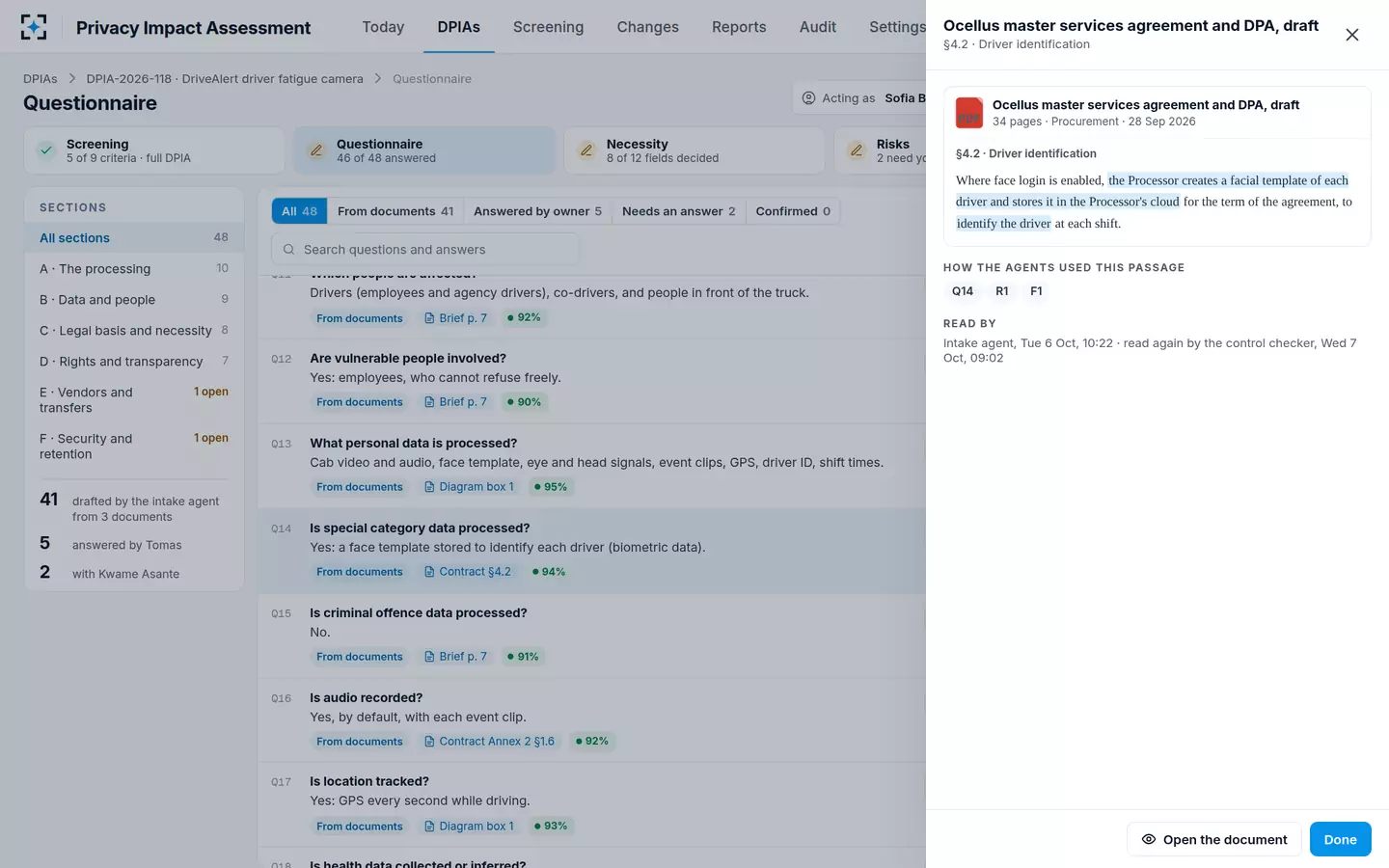Screen dimensions: 1389x868
Task: Filter by From documents 41
Action: (395, 211)
